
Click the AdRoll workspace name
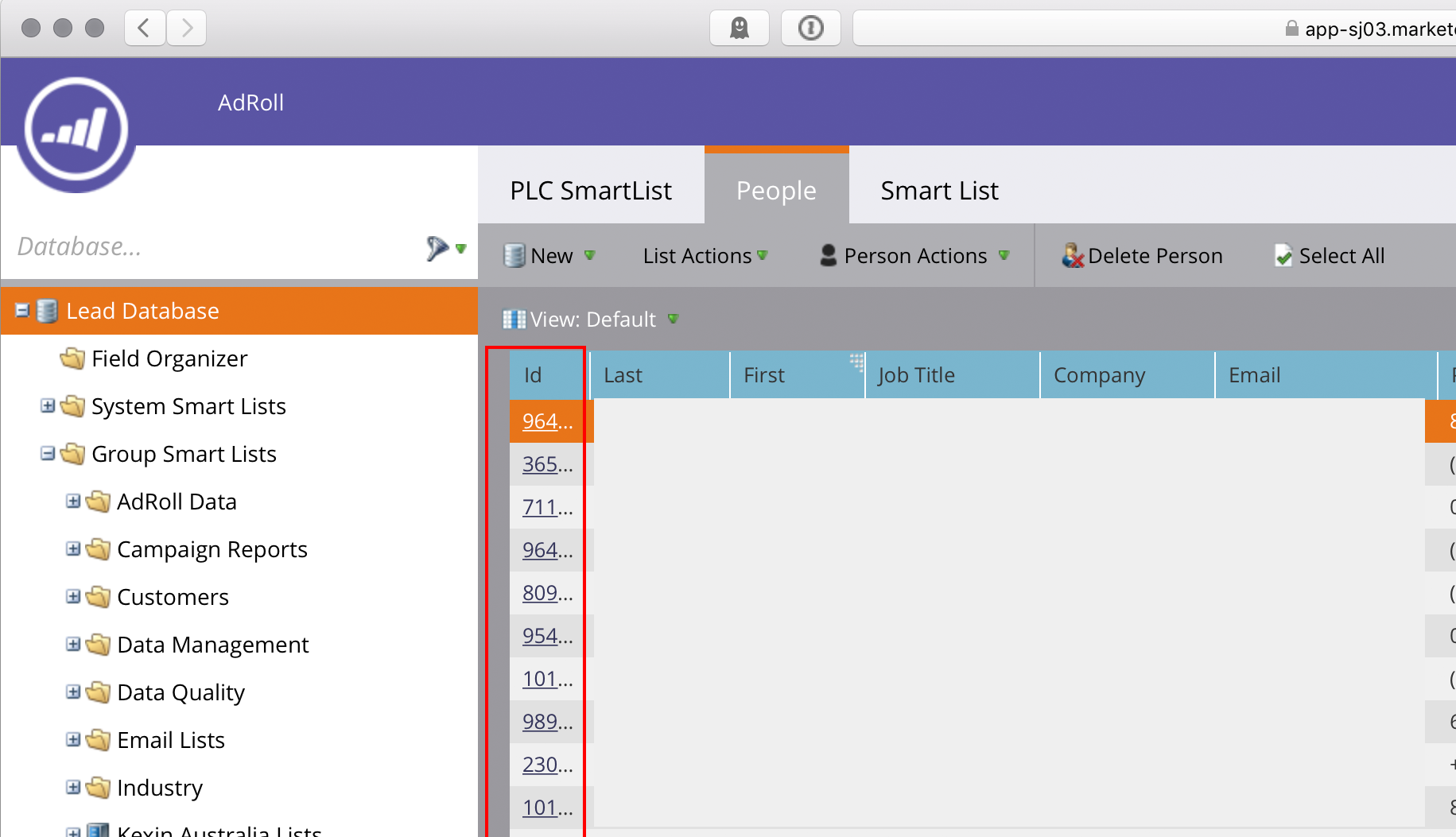click(250, 103)
